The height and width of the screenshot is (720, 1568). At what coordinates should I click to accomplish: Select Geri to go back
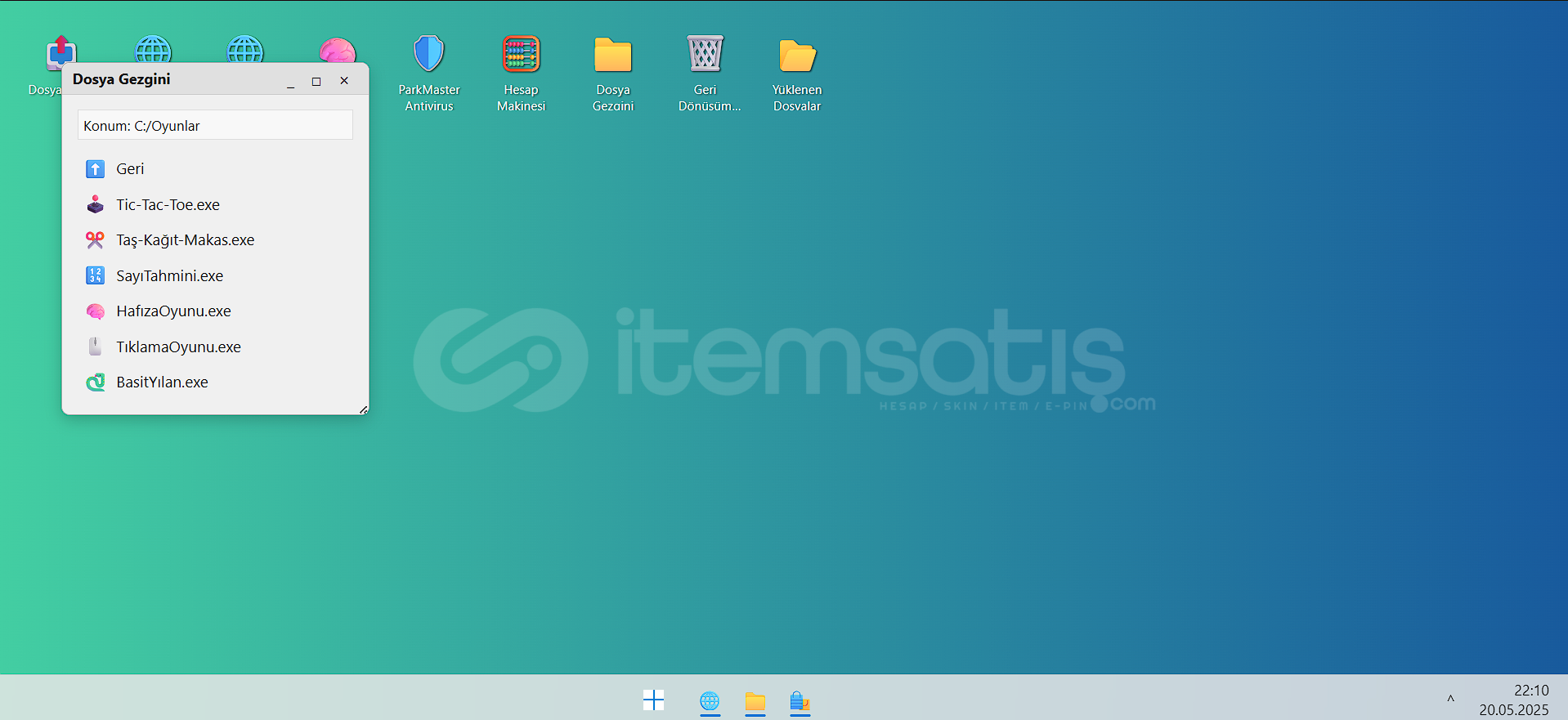click(130, 169)
